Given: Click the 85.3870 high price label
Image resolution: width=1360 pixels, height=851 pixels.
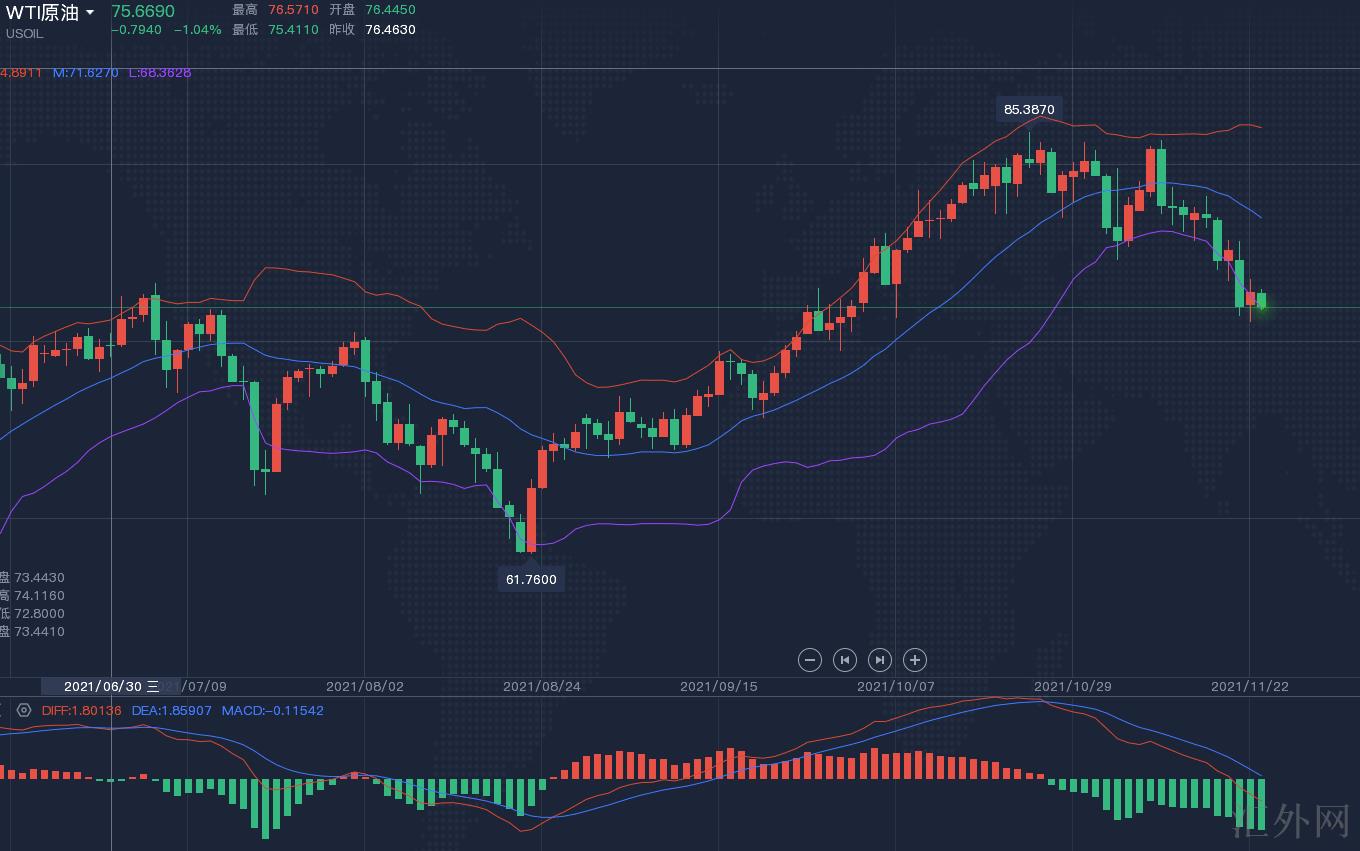Looking at the screenshot, I should (1029, 109).
